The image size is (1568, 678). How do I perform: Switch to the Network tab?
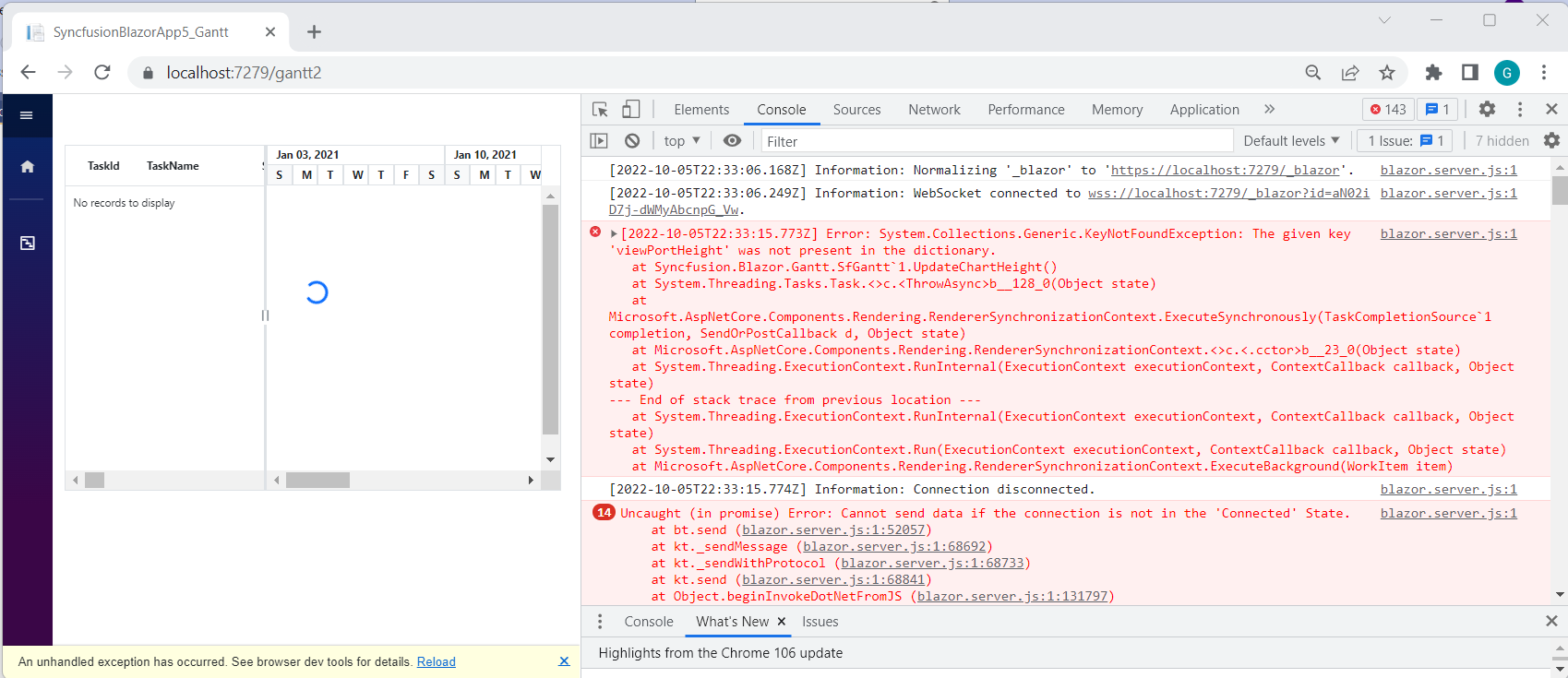934,110
